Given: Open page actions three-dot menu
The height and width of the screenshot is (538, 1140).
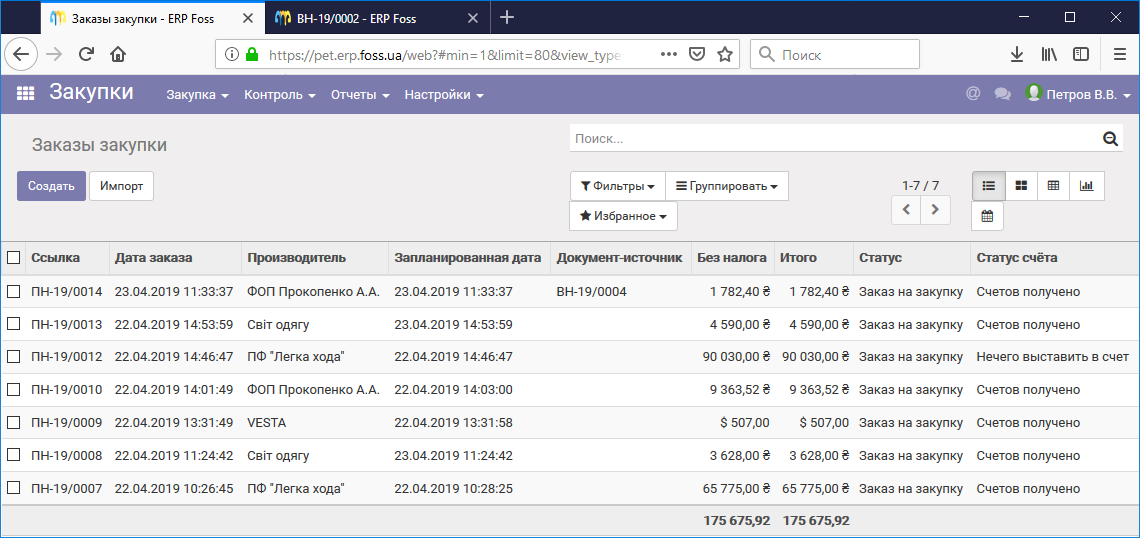Looking at the screenshot, I should (x=670, y=55).
